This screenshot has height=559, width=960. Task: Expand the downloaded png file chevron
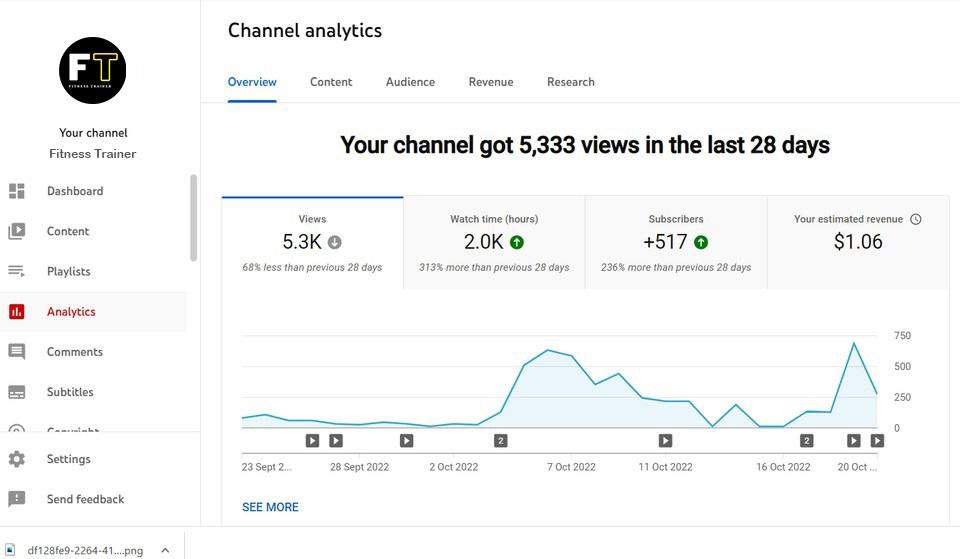[x=165, y=550]
